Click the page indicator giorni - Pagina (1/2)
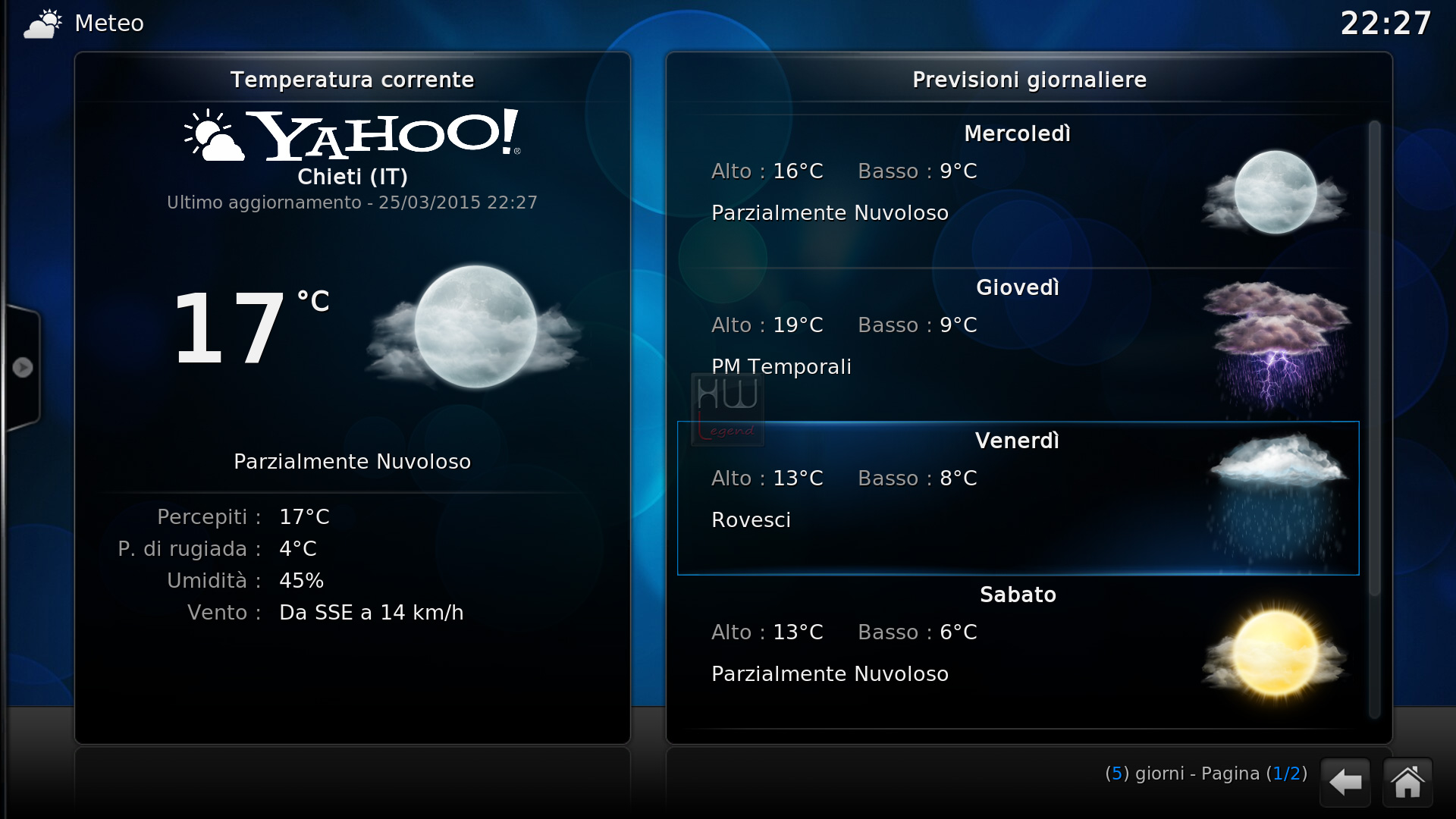 pos(1206,773)
